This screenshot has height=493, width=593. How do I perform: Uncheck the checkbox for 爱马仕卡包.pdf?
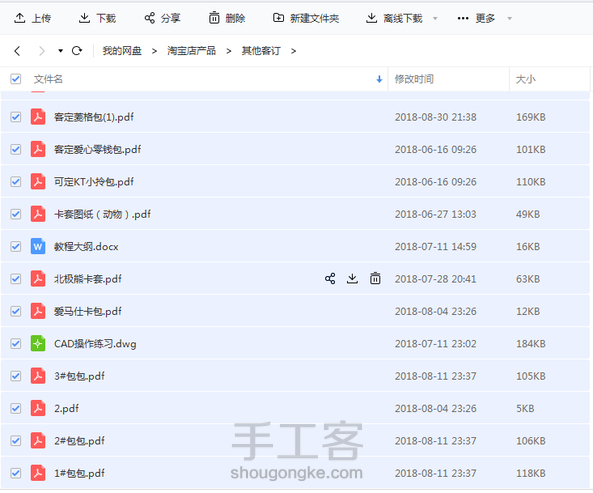pos(16,311)
